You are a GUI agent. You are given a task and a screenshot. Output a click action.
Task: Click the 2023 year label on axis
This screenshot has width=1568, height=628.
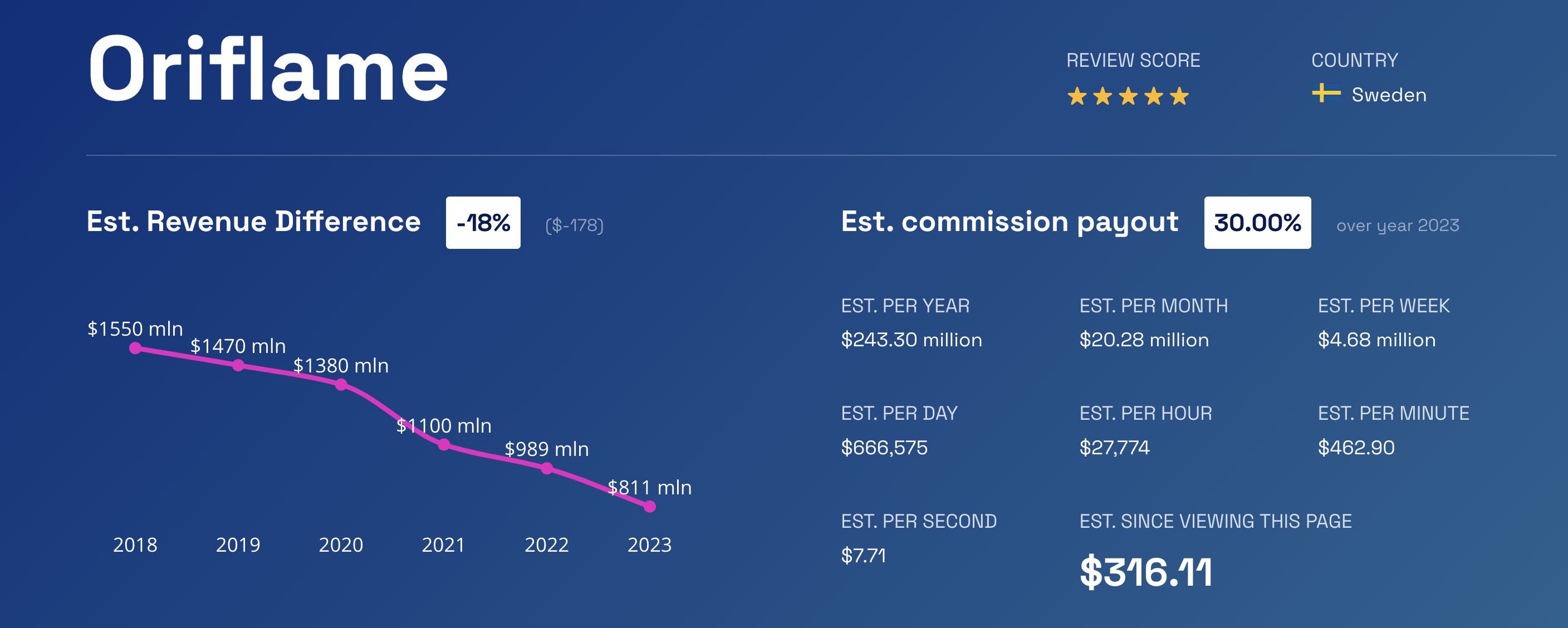(649, 544)
